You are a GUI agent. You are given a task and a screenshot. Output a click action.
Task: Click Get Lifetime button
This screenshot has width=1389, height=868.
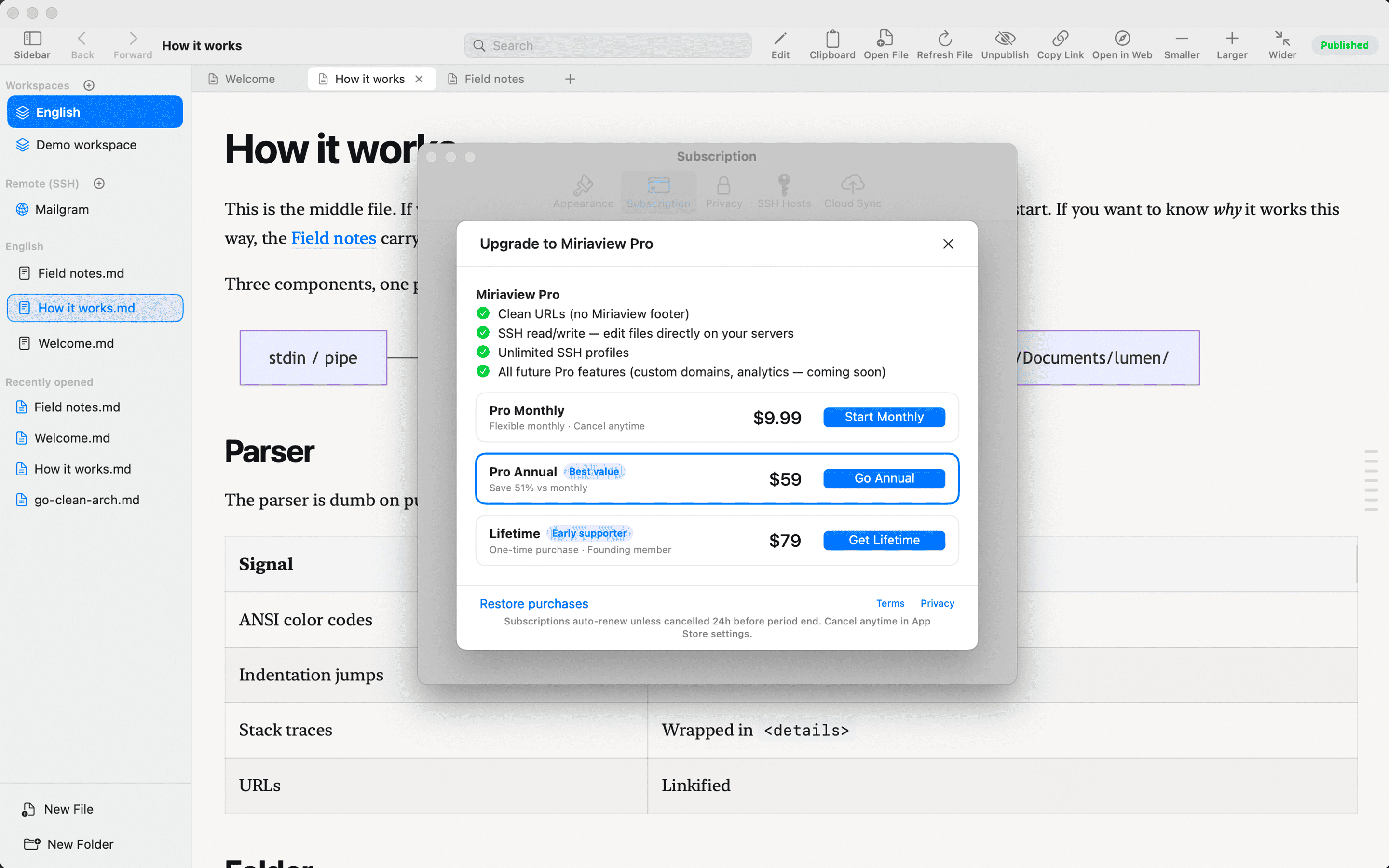pyautogui.click(x=884, y=540)
